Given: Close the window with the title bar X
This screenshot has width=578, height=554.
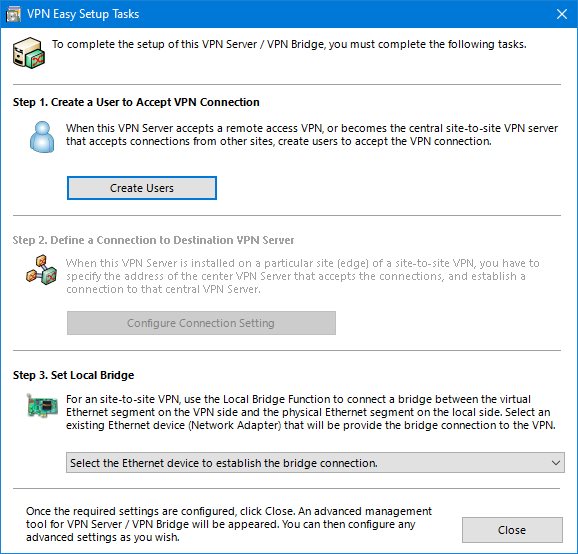Looking at the screenshot, I should coord(562,14).
